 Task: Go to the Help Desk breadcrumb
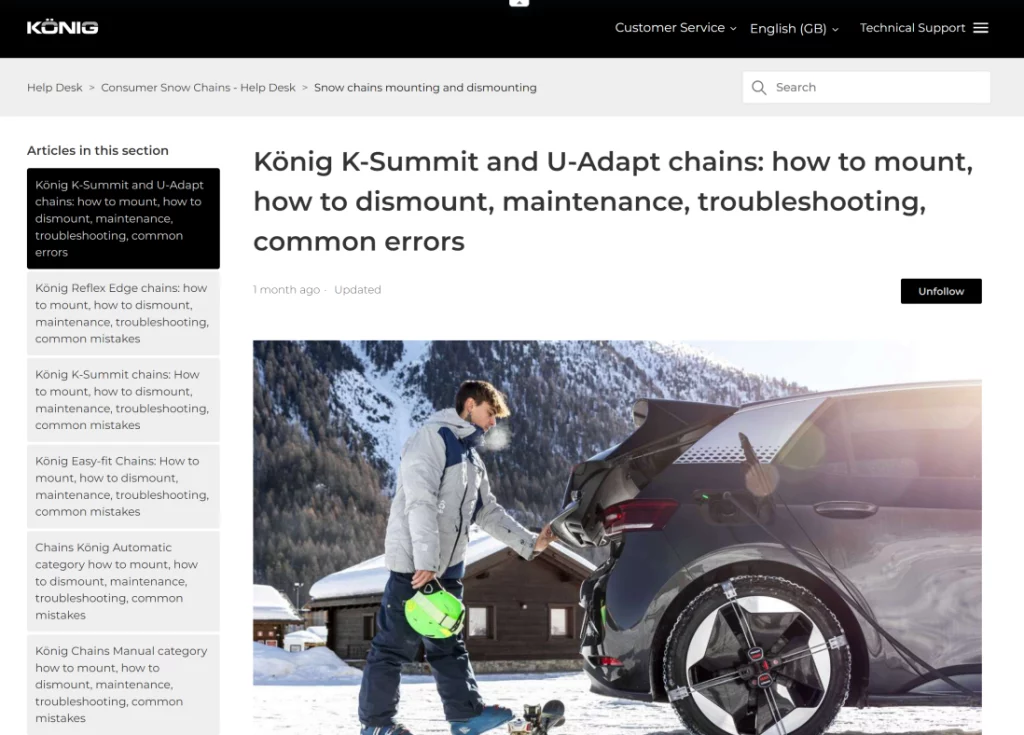tap(55, 88)
